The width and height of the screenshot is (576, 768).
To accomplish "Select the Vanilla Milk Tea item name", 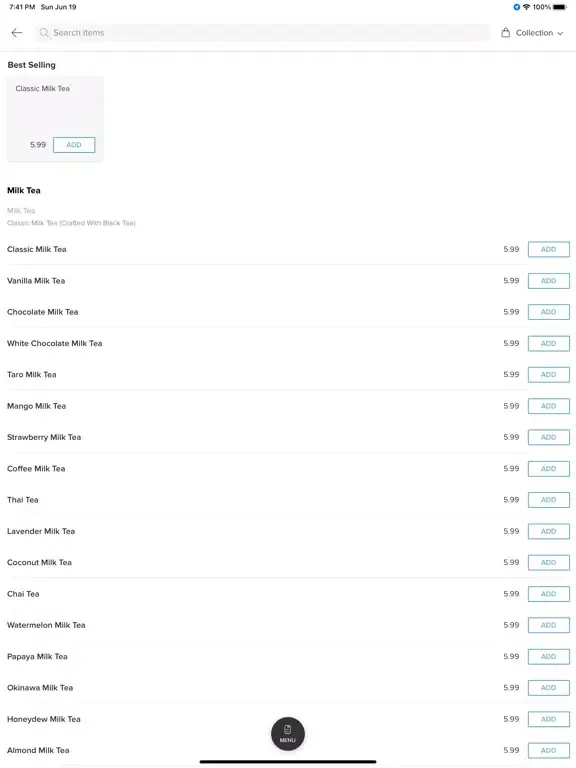I will click(36, 281).
